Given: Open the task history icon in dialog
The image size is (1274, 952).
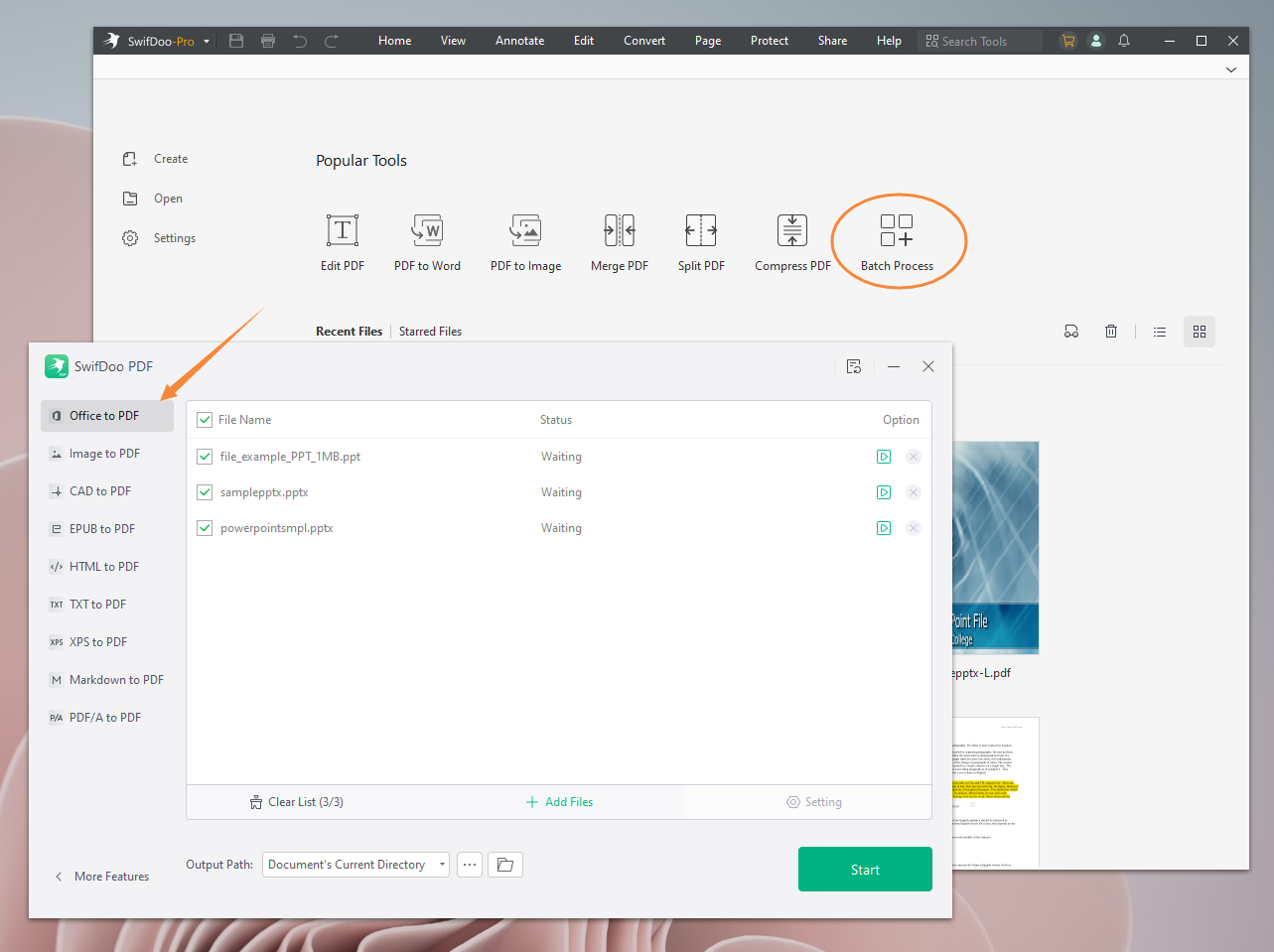Looking at the screenshot, I should coord(854,366).
